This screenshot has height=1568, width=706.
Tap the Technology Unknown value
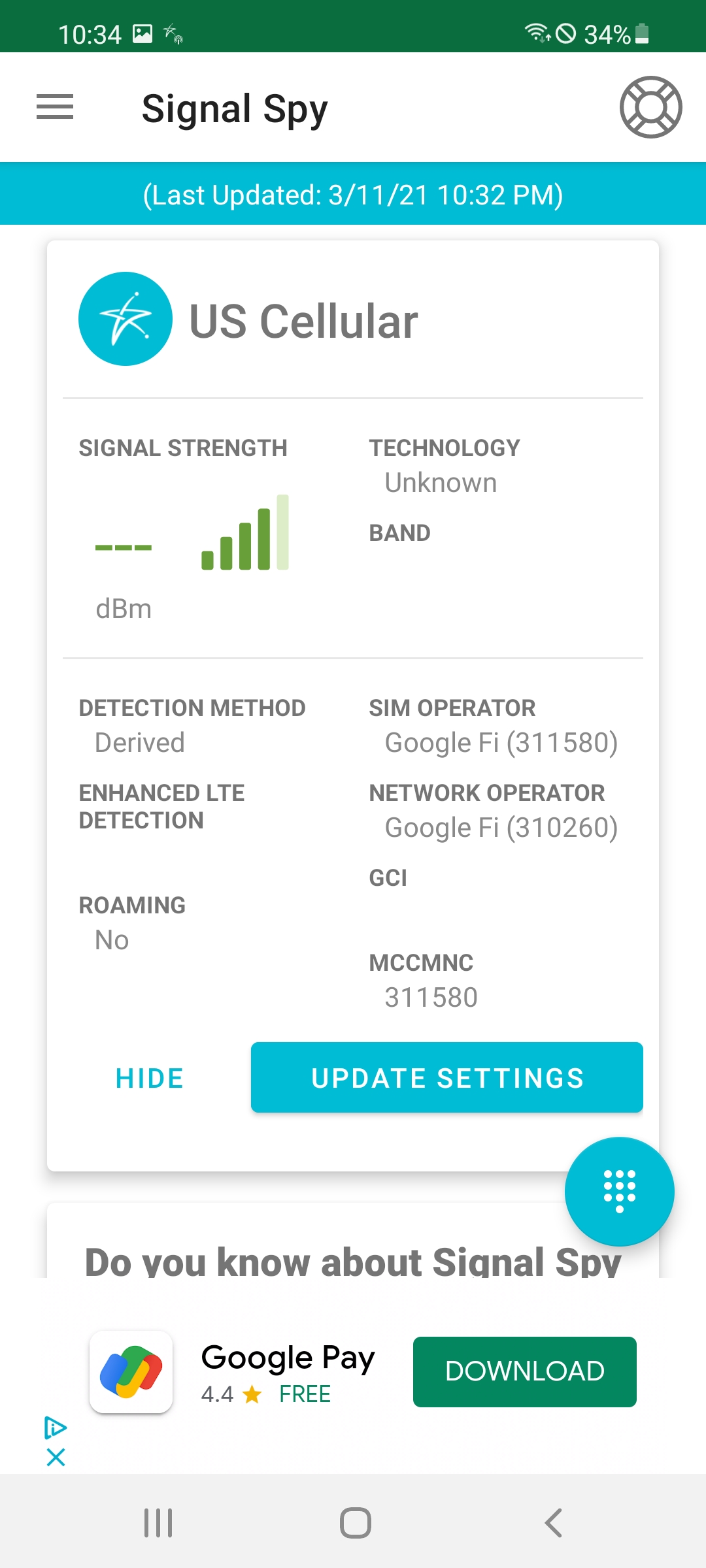pos(441,483)
